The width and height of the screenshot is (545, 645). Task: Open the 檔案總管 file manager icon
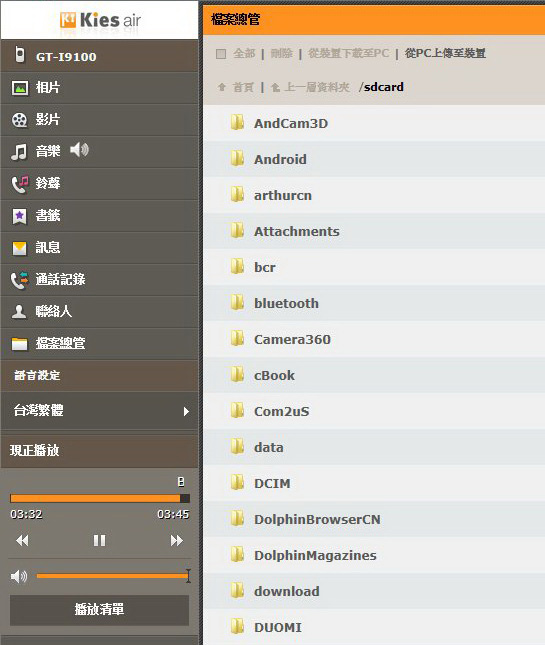coord(19,344)
